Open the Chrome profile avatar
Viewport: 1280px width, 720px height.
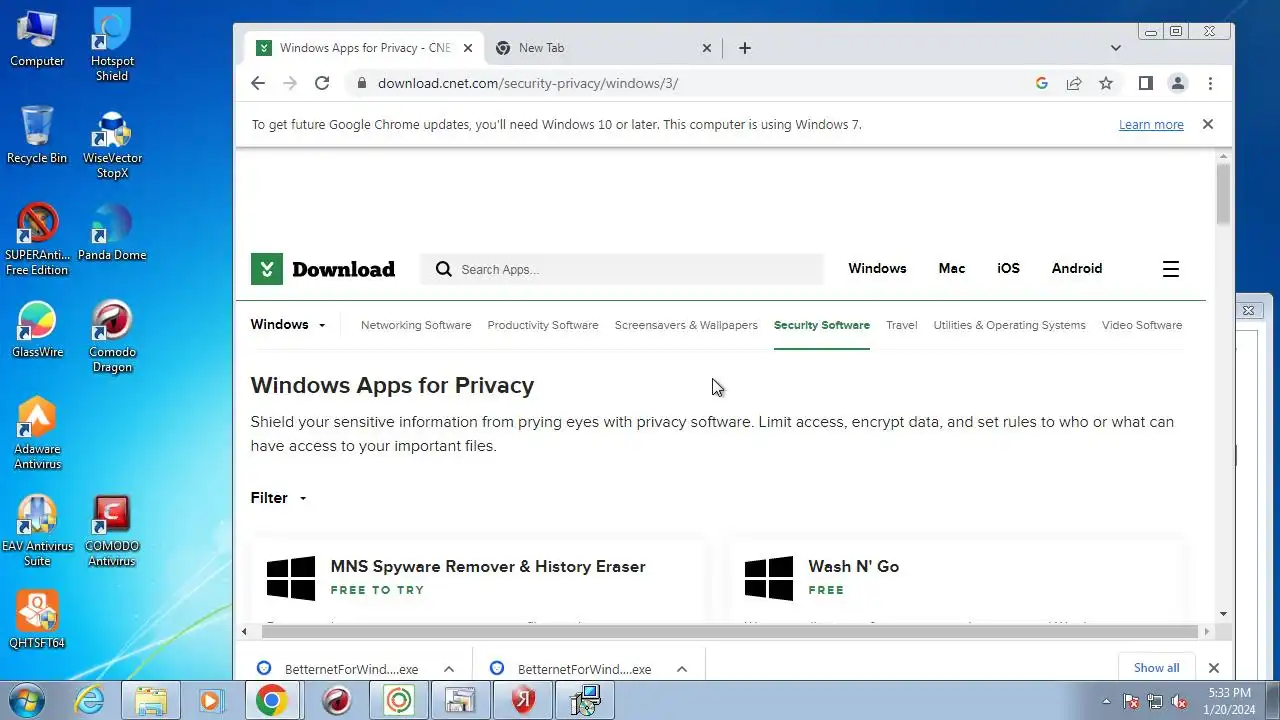coord(1178,83)
